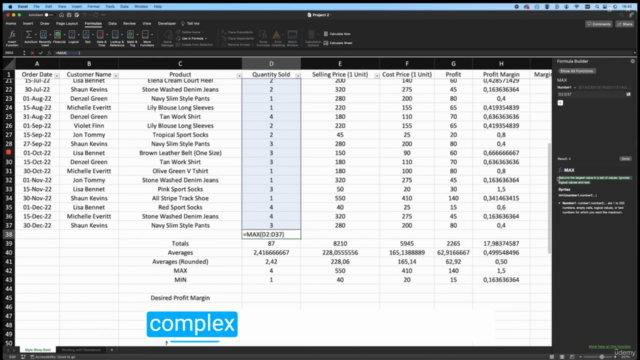The width and height of the screenshot is (640, 360).
Task: Add a new sheet with plus button
Action: point(112,350)
